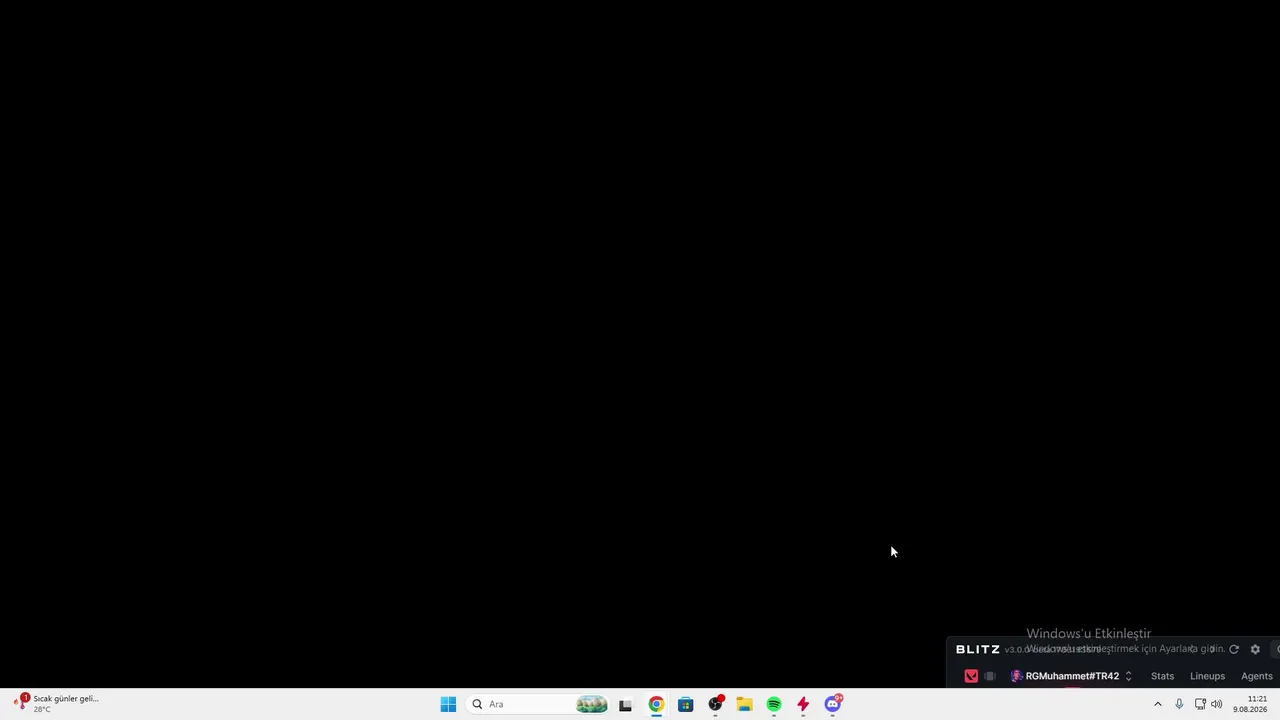Click the microphone tray icon

(x=1179, y=704)
